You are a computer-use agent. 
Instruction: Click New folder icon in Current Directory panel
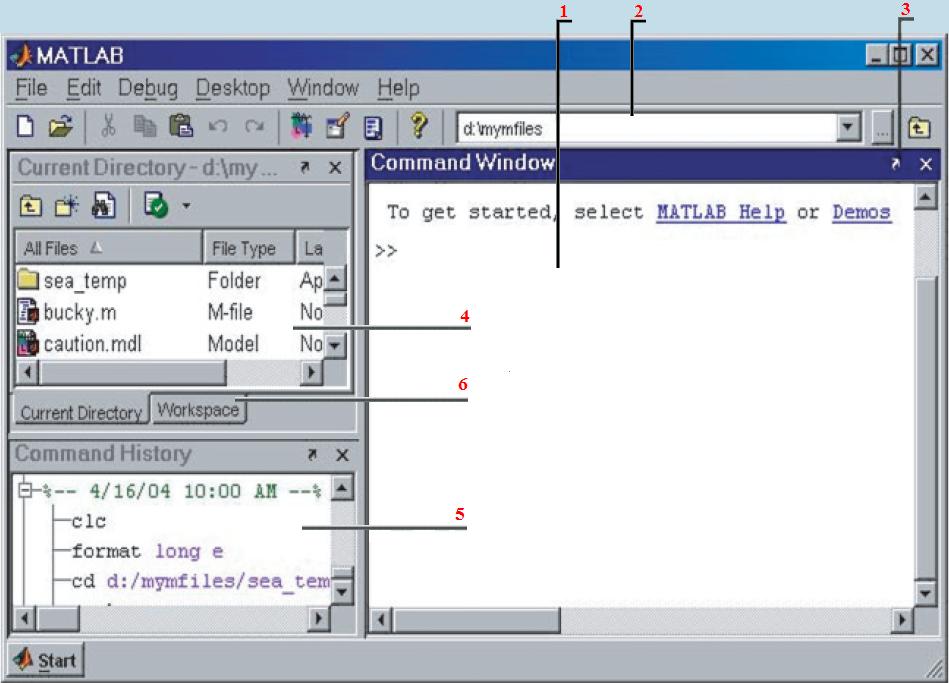tap(67, 206)
